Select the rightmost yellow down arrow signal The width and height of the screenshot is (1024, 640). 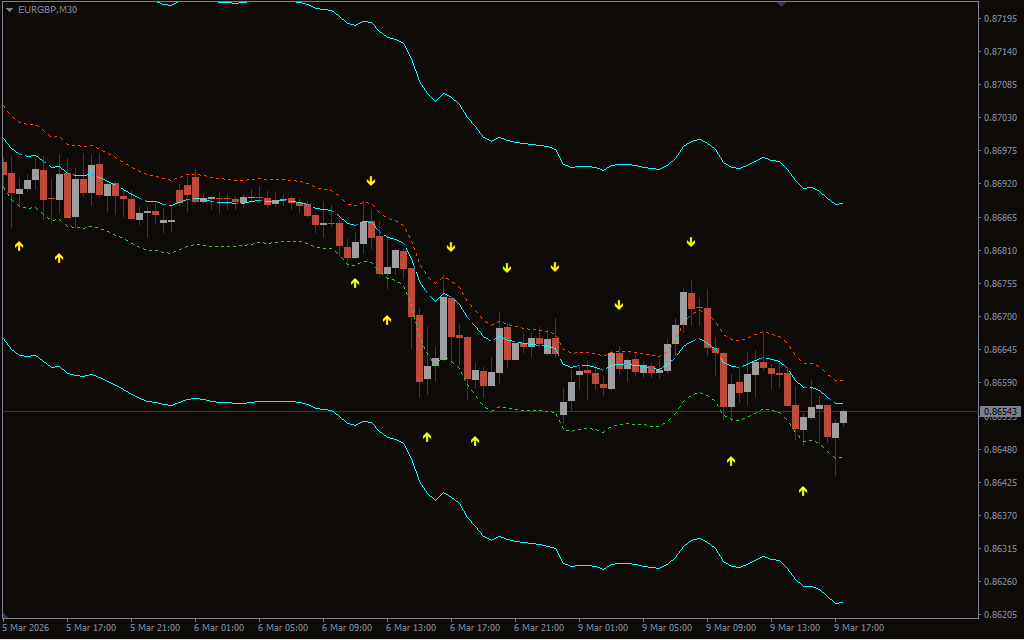coord(691,242)
